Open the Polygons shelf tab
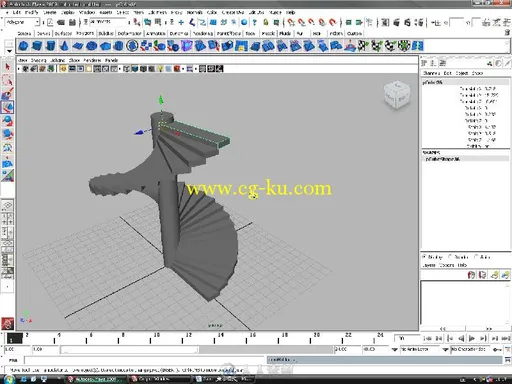 (85, 33)
